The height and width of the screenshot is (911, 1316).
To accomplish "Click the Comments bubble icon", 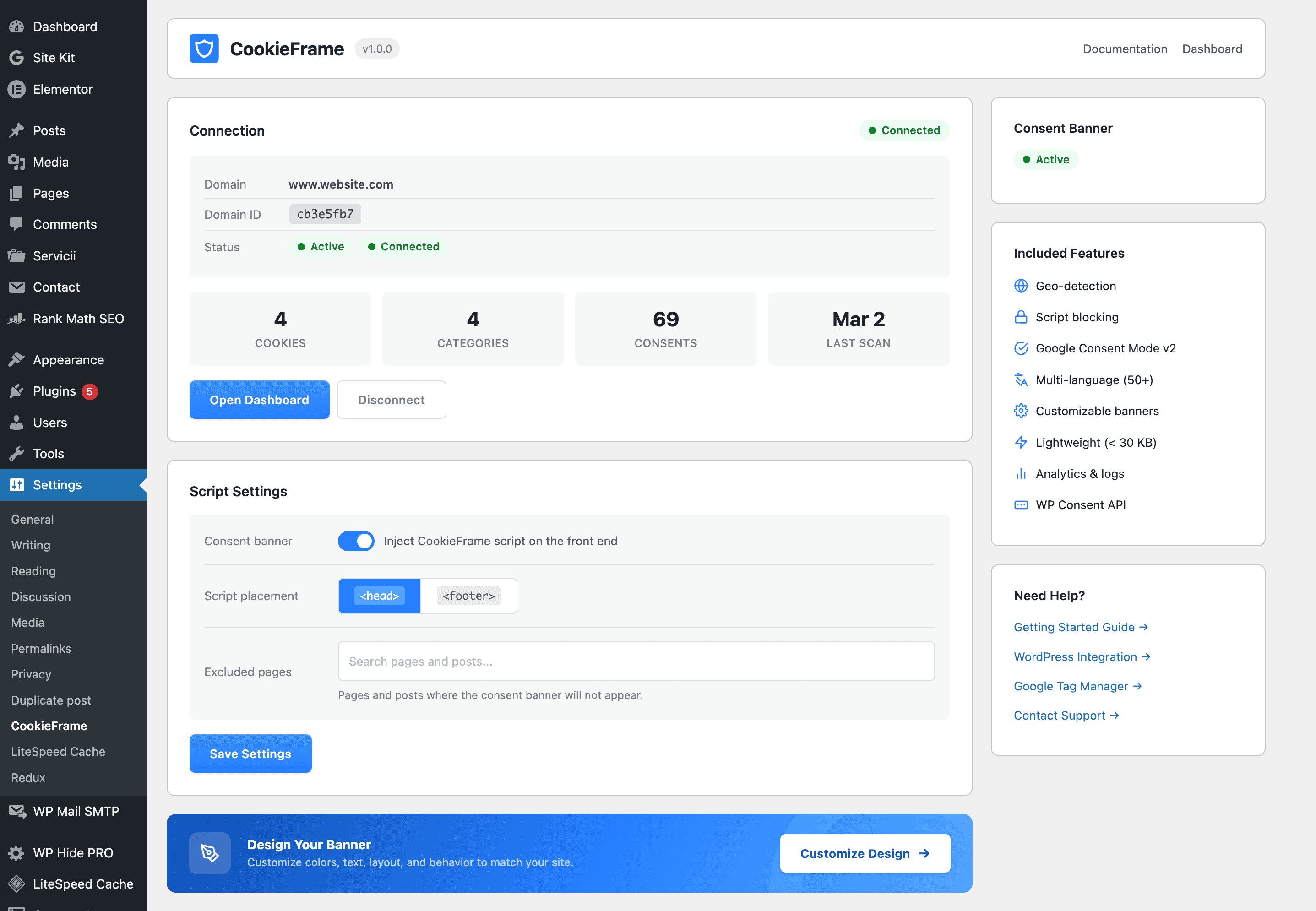I will click(16, 224).
